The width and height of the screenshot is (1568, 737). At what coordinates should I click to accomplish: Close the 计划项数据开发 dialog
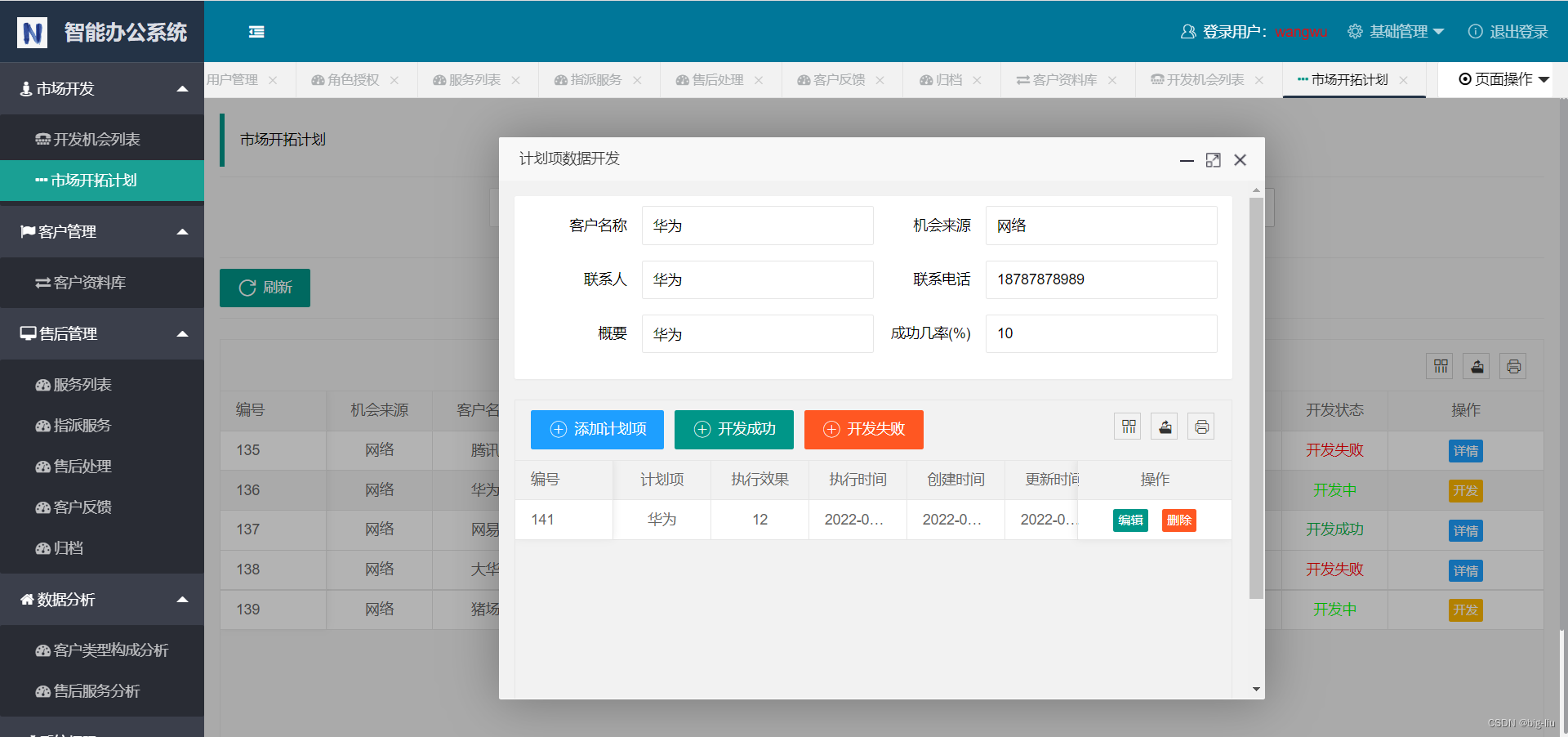(x=1240, y=160)
